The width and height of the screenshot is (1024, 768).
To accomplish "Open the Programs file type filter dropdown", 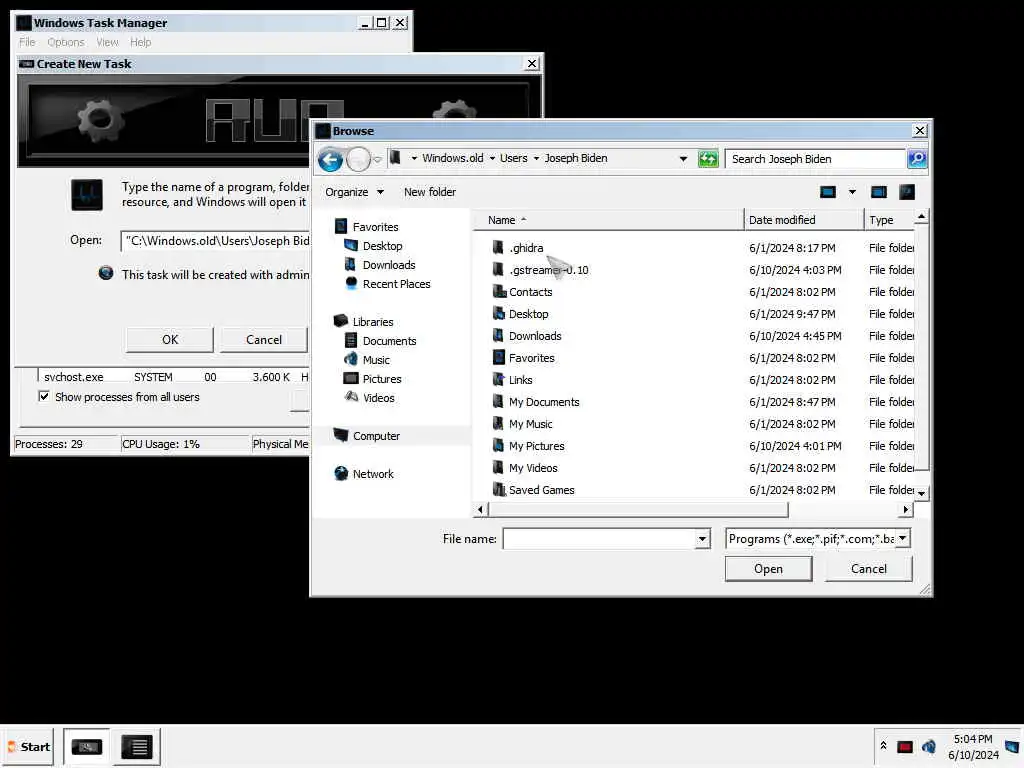I will (903, 539).
